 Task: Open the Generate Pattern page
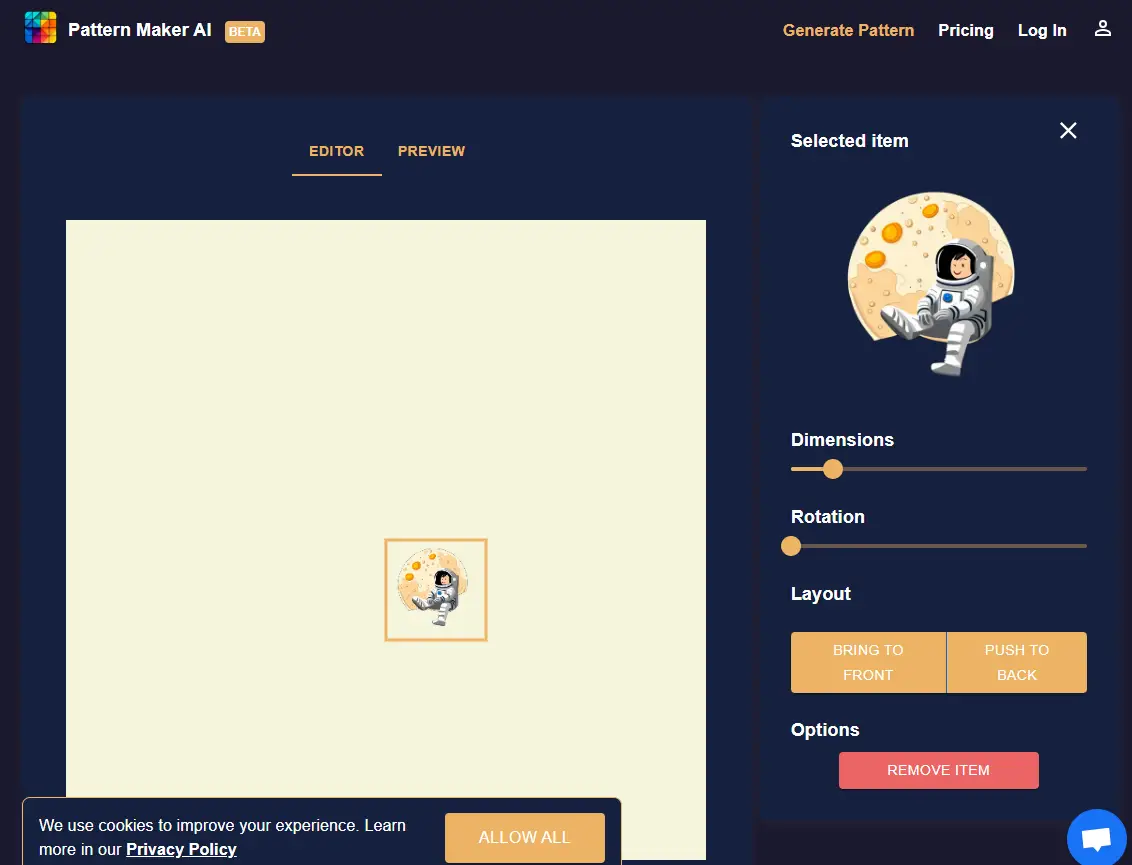(x=848, y=30)
